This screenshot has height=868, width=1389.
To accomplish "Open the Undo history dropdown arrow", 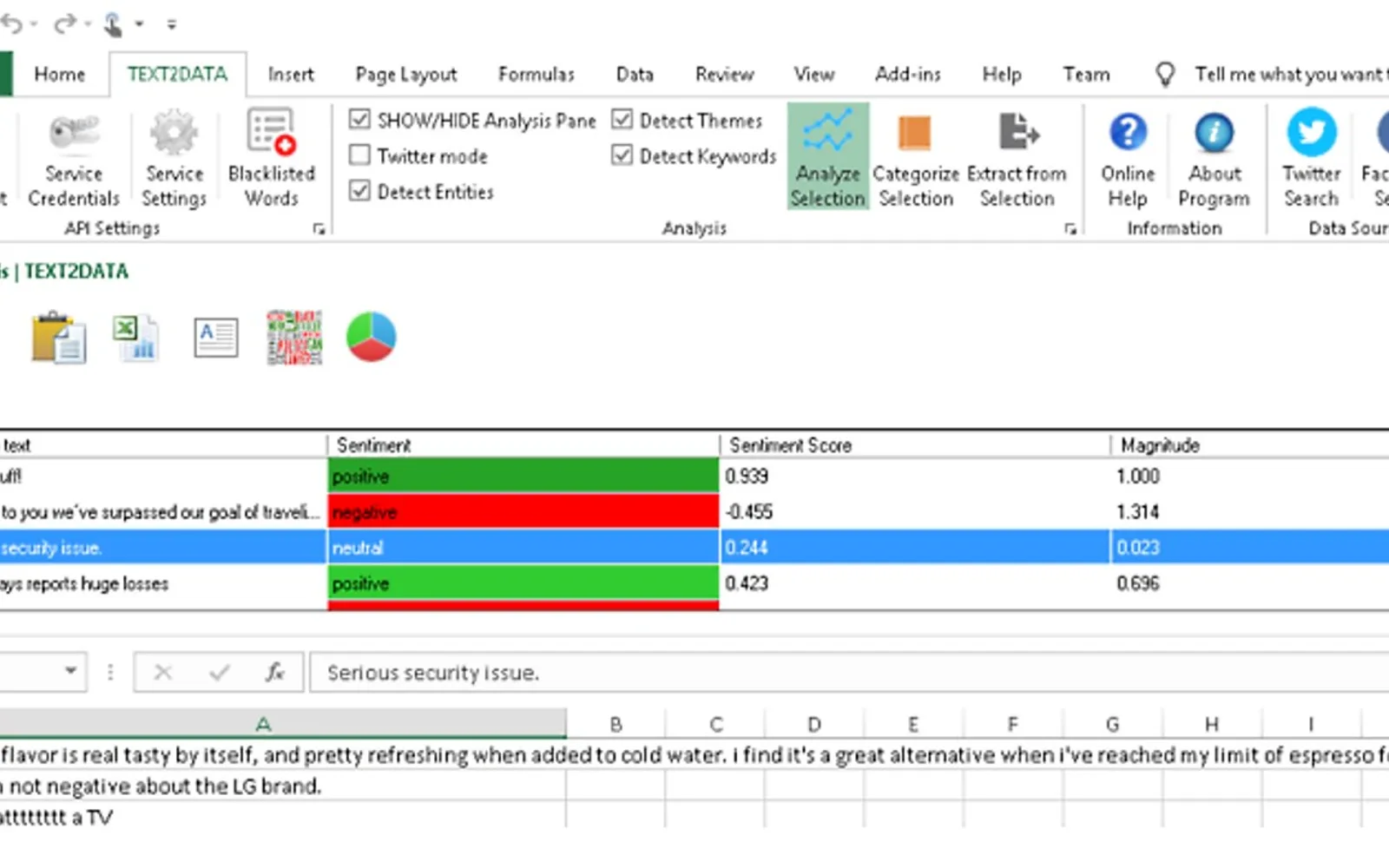I will pos(34,24).
